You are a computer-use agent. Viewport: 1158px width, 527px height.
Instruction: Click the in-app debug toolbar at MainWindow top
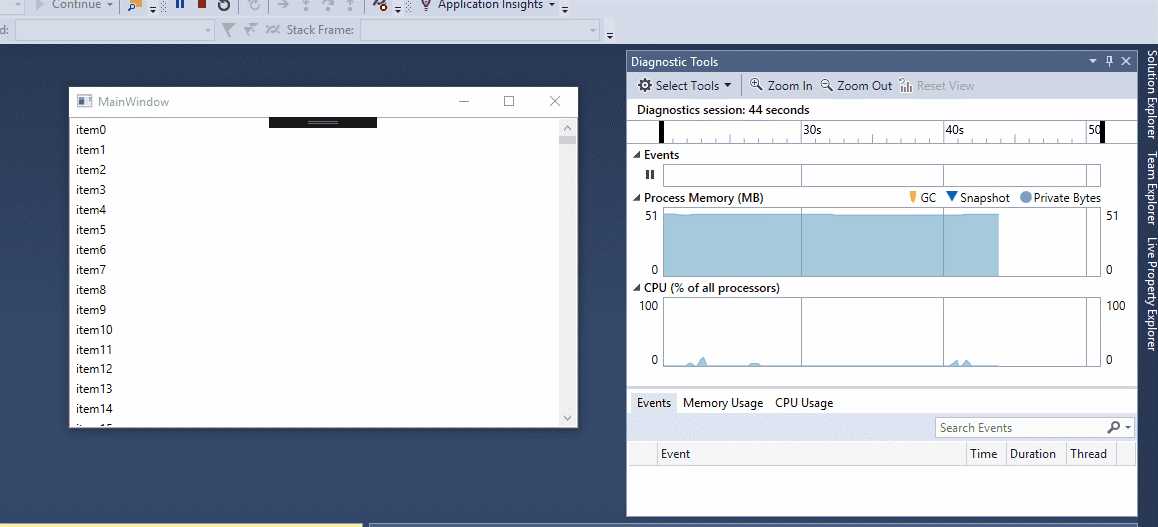[x=323, y=123]
